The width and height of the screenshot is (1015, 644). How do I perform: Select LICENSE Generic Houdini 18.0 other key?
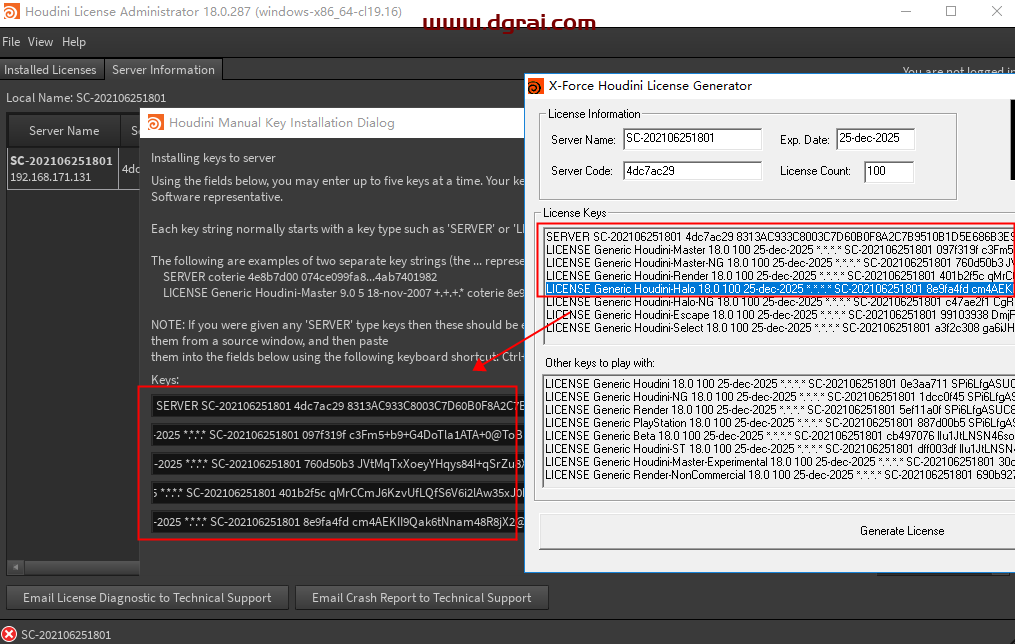coord(779,384)
